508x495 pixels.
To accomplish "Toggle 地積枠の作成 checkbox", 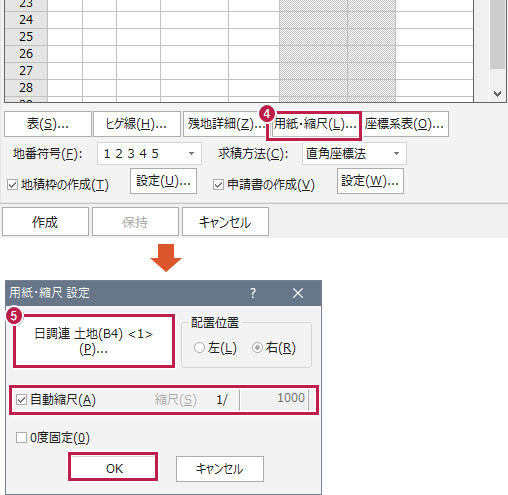I will tap(12, 185).
